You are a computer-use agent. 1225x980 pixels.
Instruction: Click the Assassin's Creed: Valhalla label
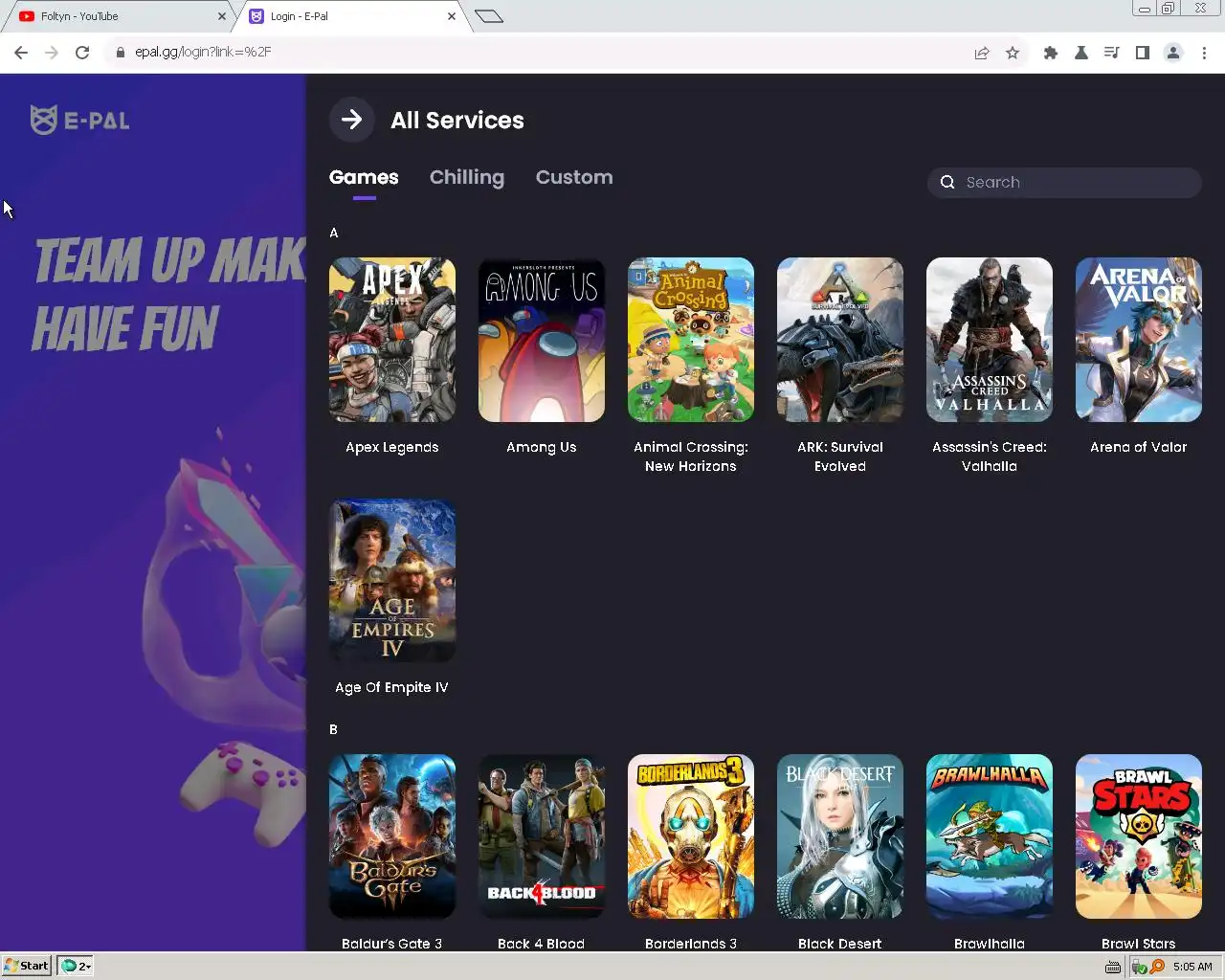[x=990, y=457]
